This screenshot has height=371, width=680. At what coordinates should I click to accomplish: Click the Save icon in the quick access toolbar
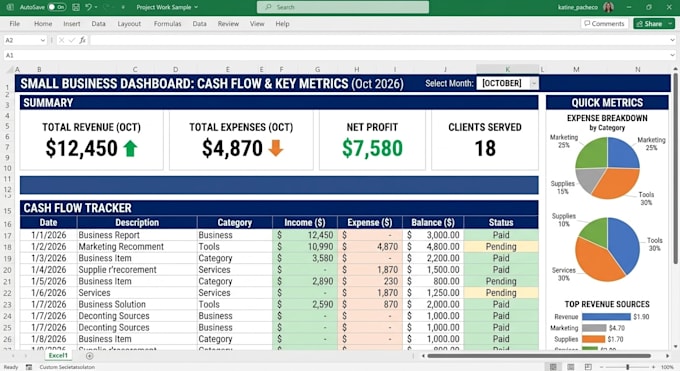coord(75,7)
